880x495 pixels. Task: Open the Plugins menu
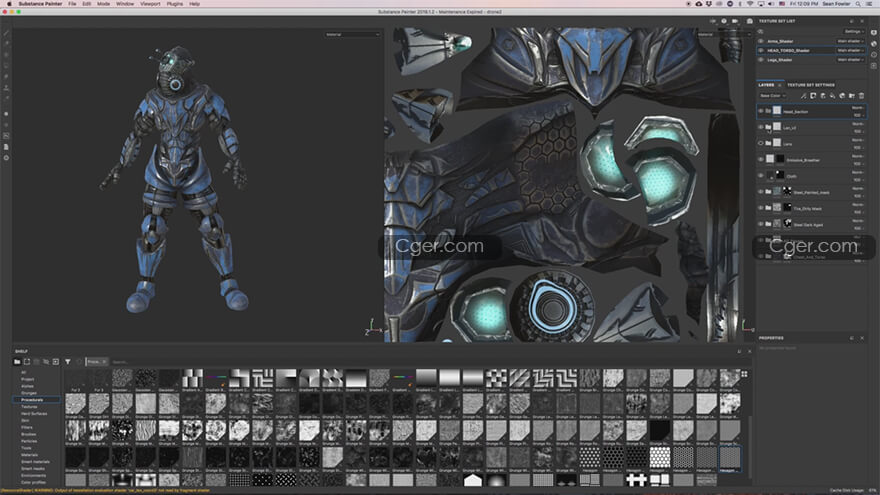(x=175, y=4)
